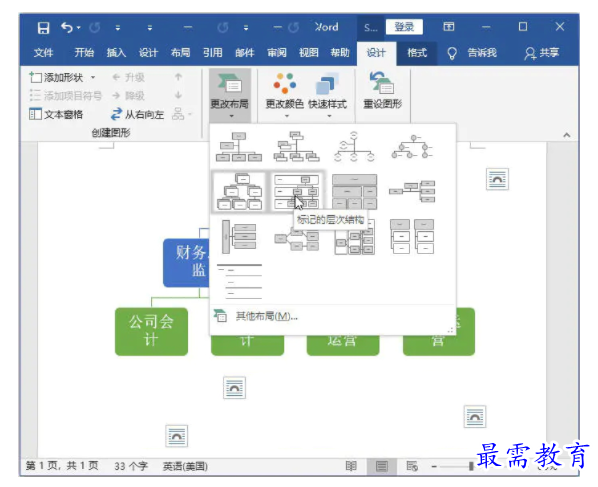Switch to the 视图 ribbon tab
The height and width of the screenshot is (487, 598).
pyautogui.click(x=308, y=52)
